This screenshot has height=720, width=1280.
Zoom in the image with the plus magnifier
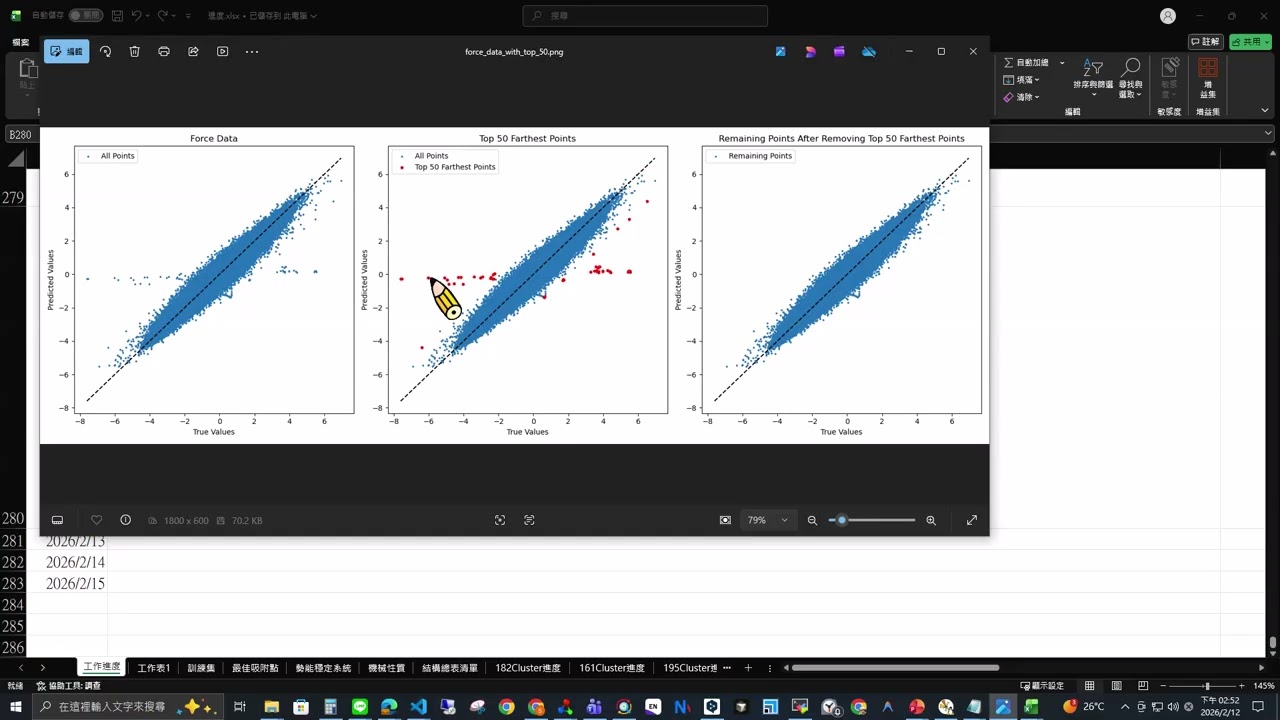click(931, 520)
